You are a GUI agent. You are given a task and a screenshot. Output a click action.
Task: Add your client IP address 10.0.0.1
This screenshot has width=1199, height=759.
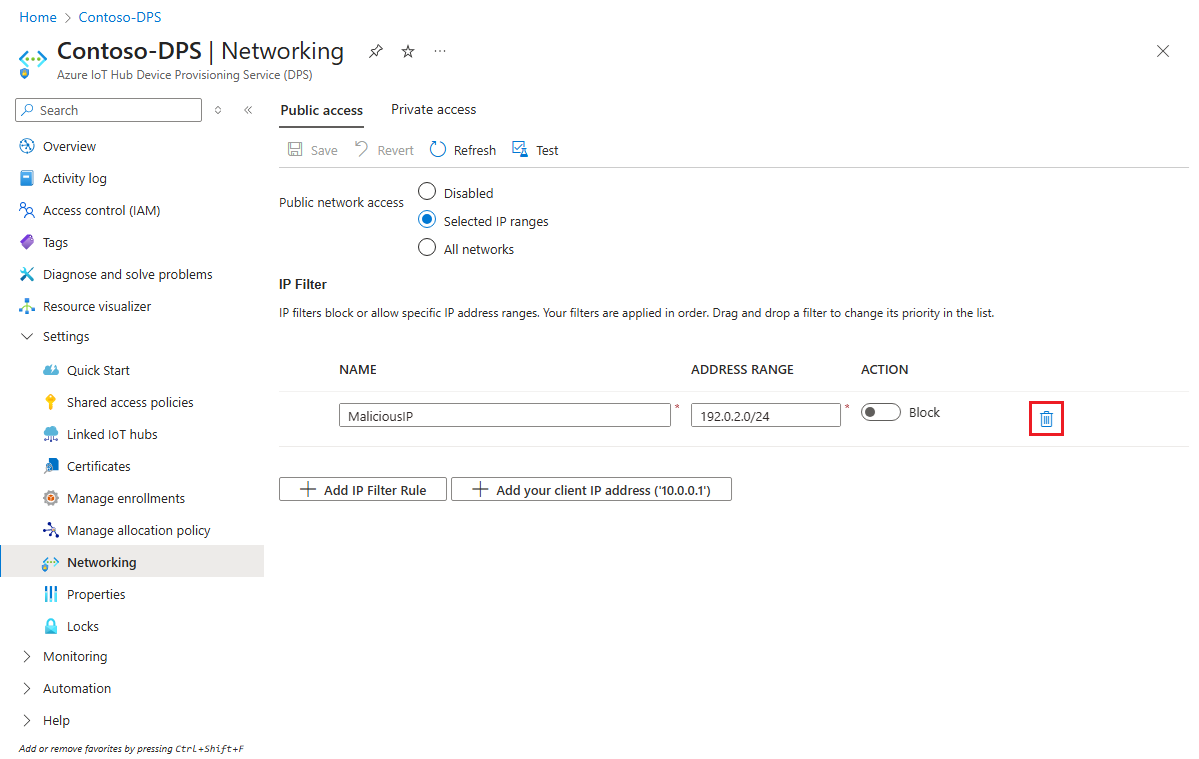[591, 489]
